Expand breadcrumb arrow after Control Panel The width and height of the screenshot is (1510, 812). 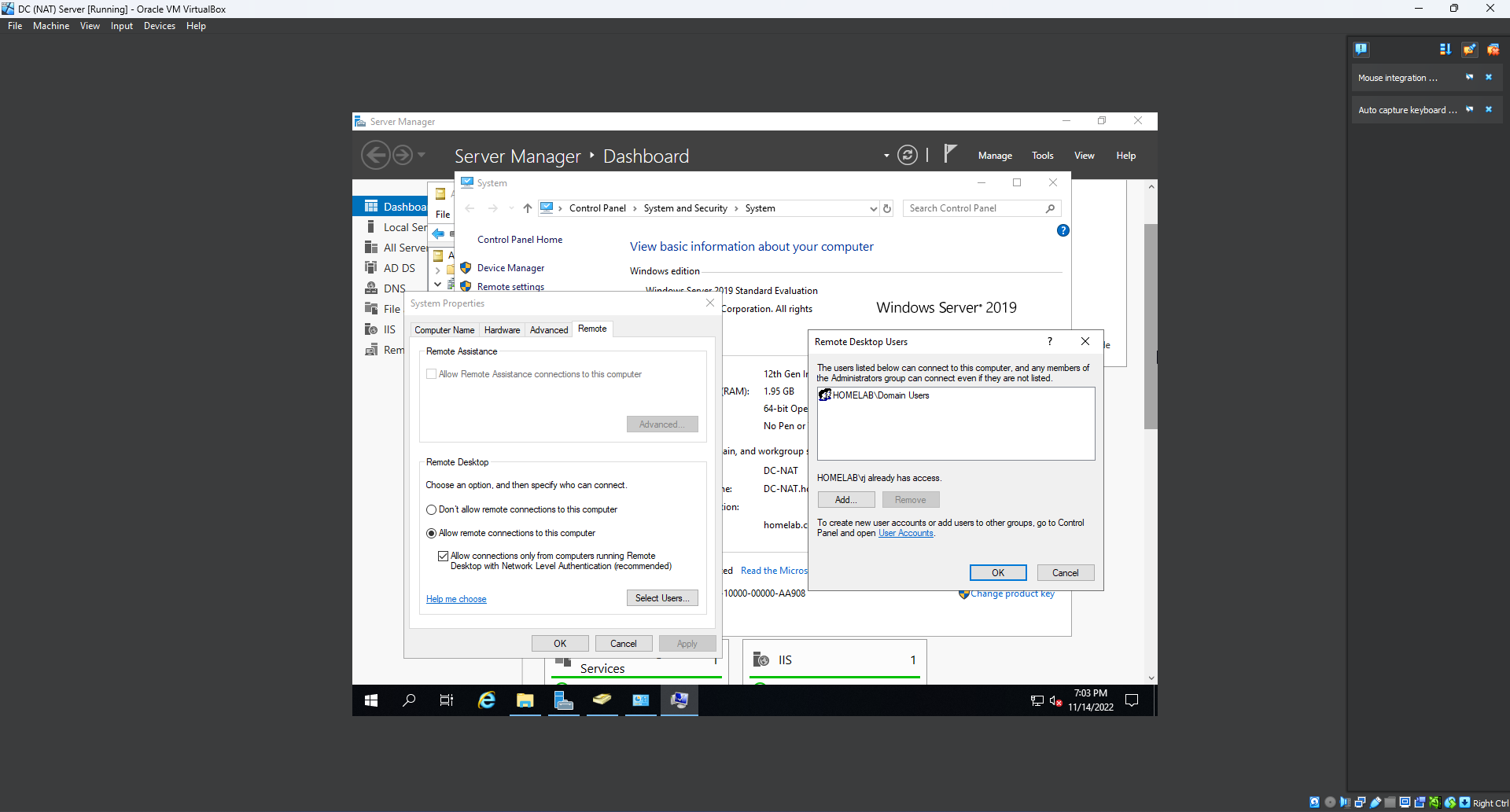click(635, 208)
